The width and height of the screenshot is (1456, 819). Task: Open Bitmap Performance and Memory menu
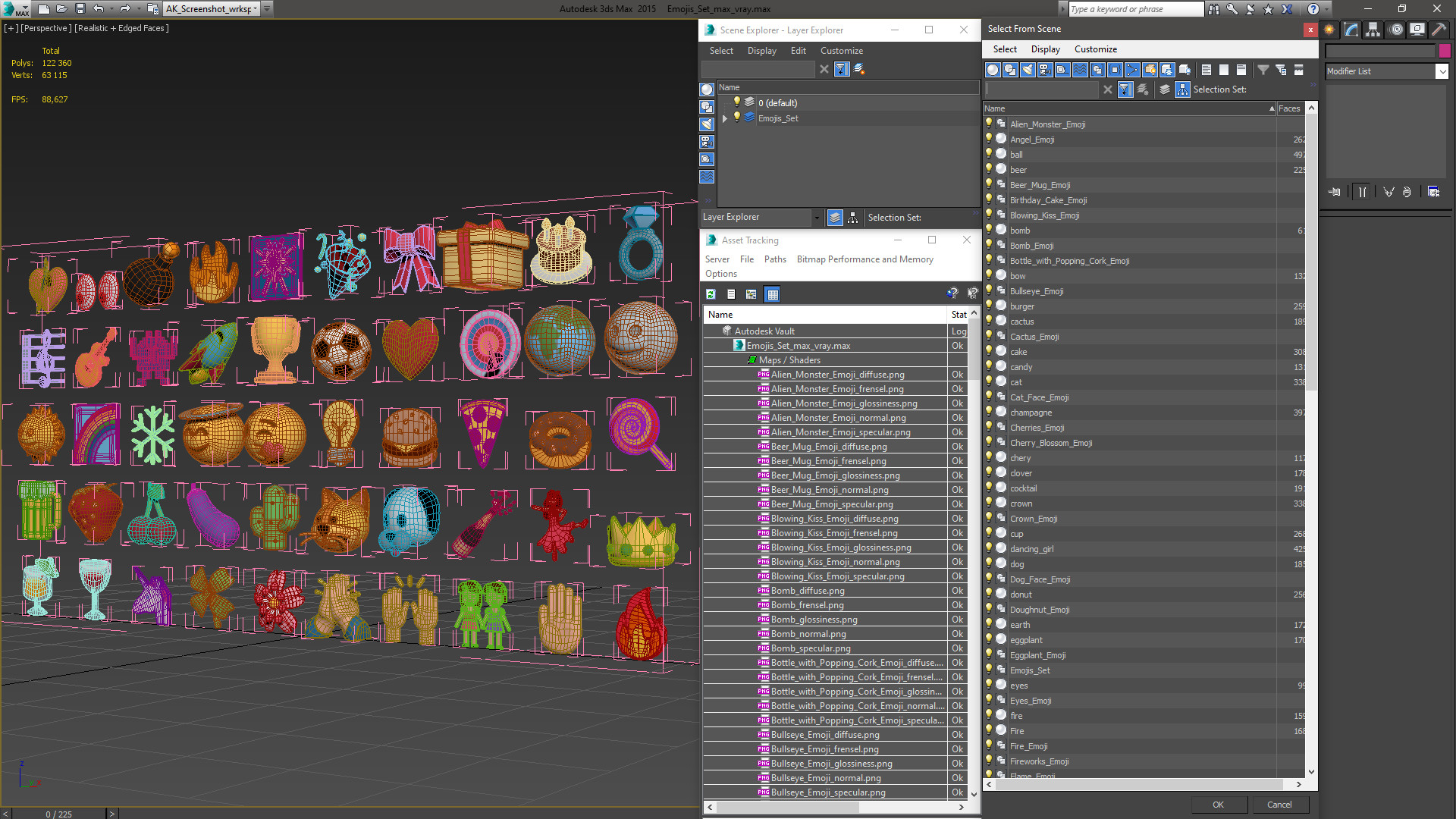pos(864,259)
